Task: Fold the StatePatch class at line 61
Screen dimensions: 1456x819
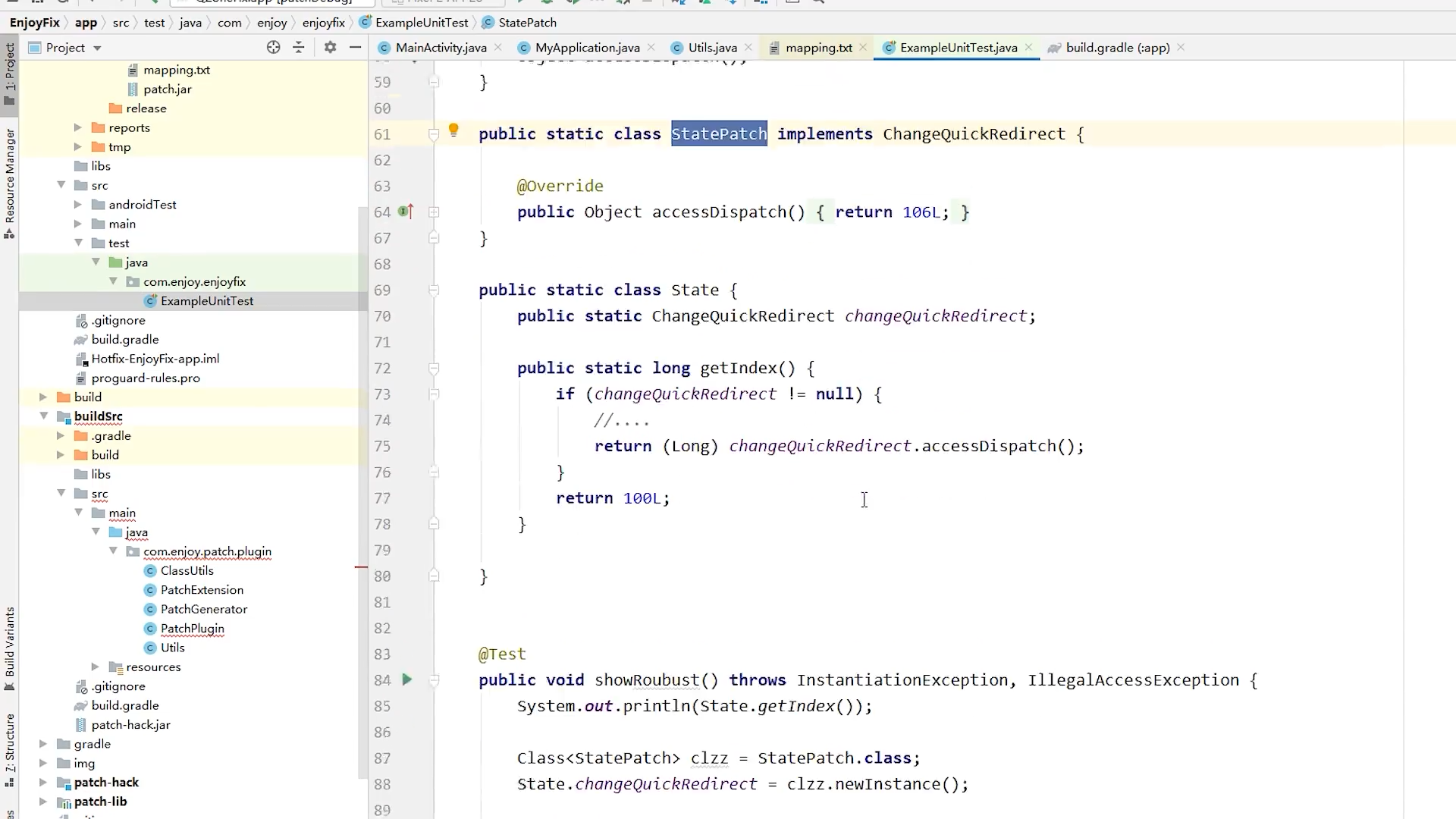Action: tap(434, 134)
